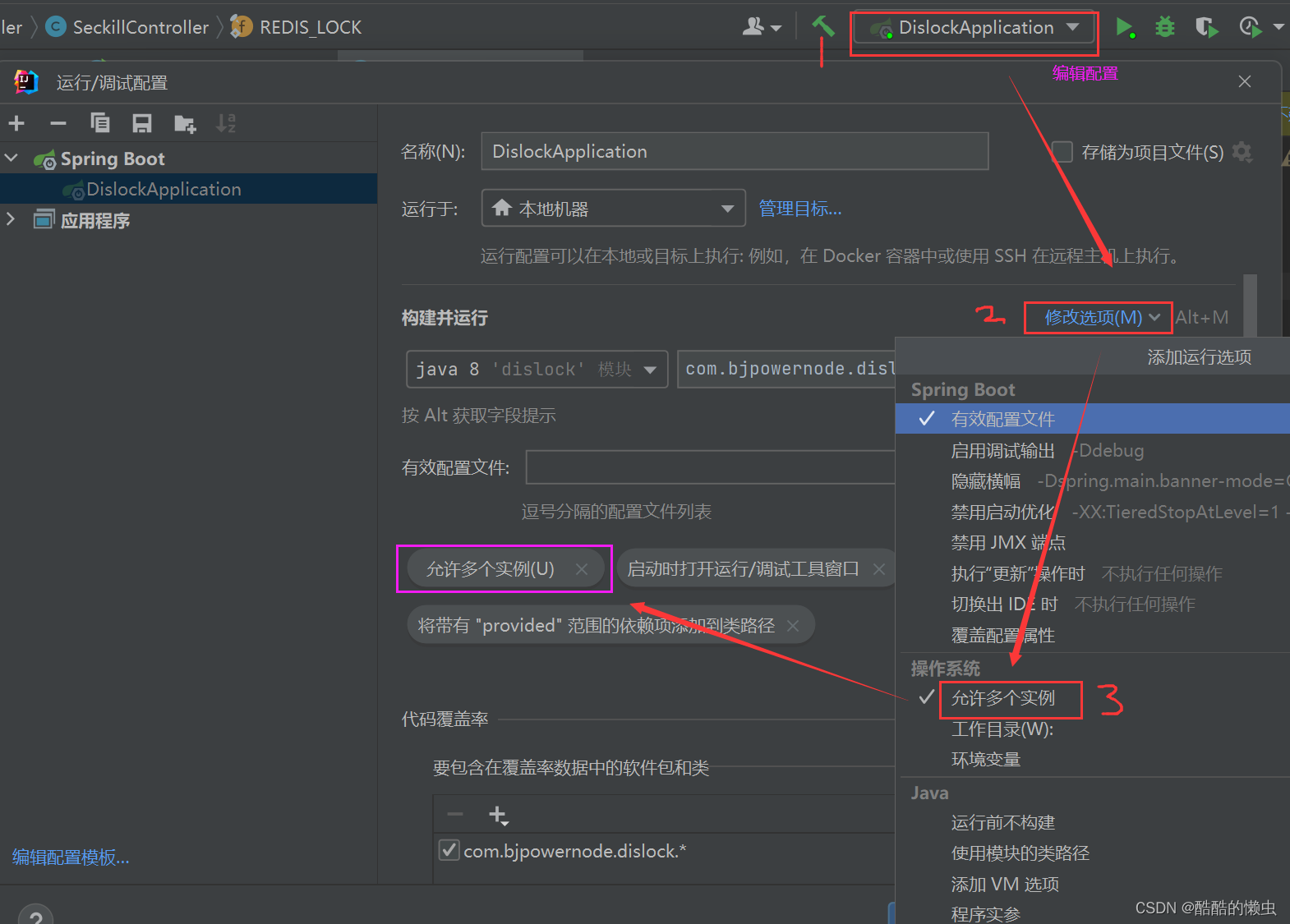Viewport: 1290px width, 924px height.
Task: Click add package plus icon in coverage
Action: 499,815
